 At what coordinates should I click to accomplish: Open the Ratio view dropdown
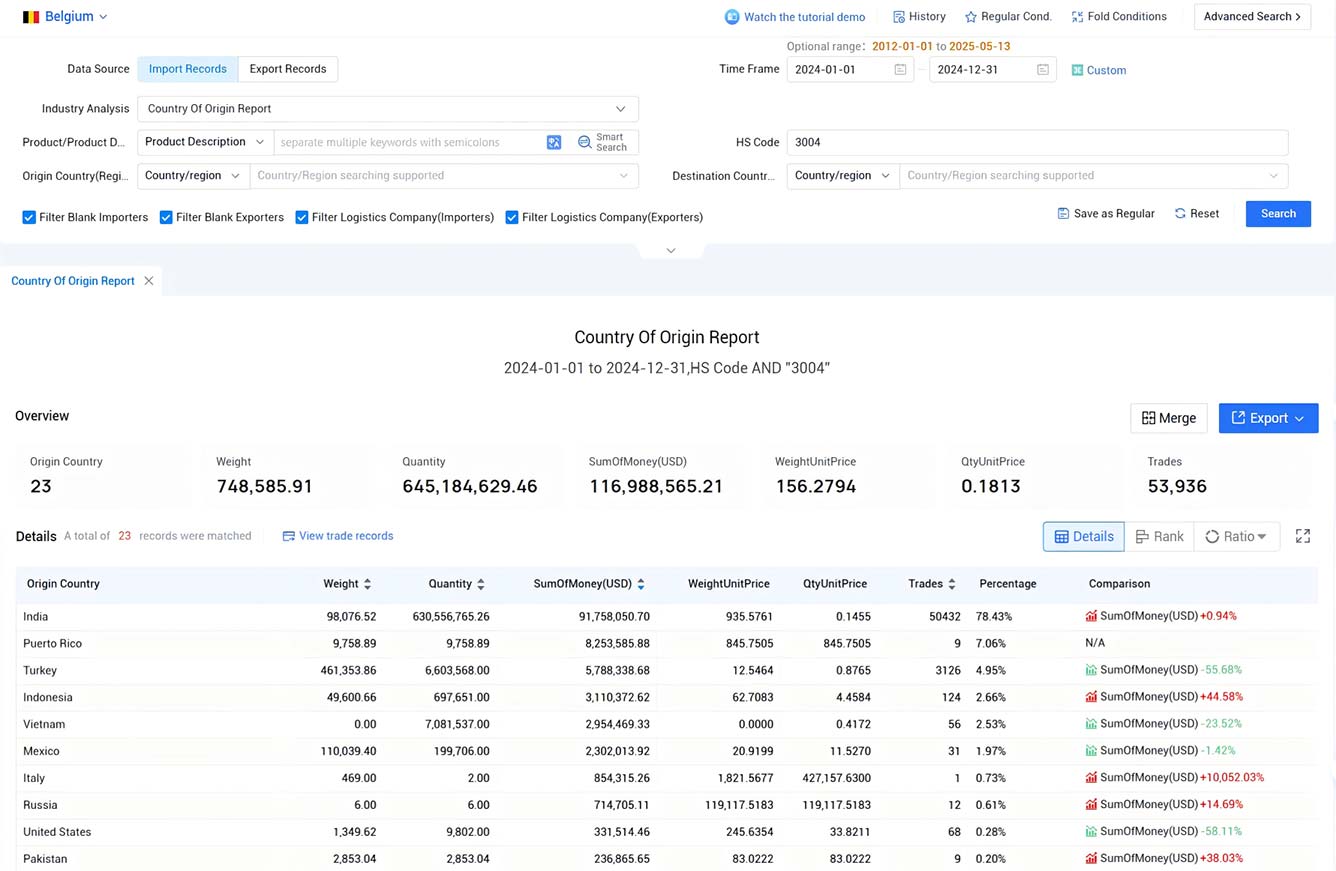(x=1236, y=536)
